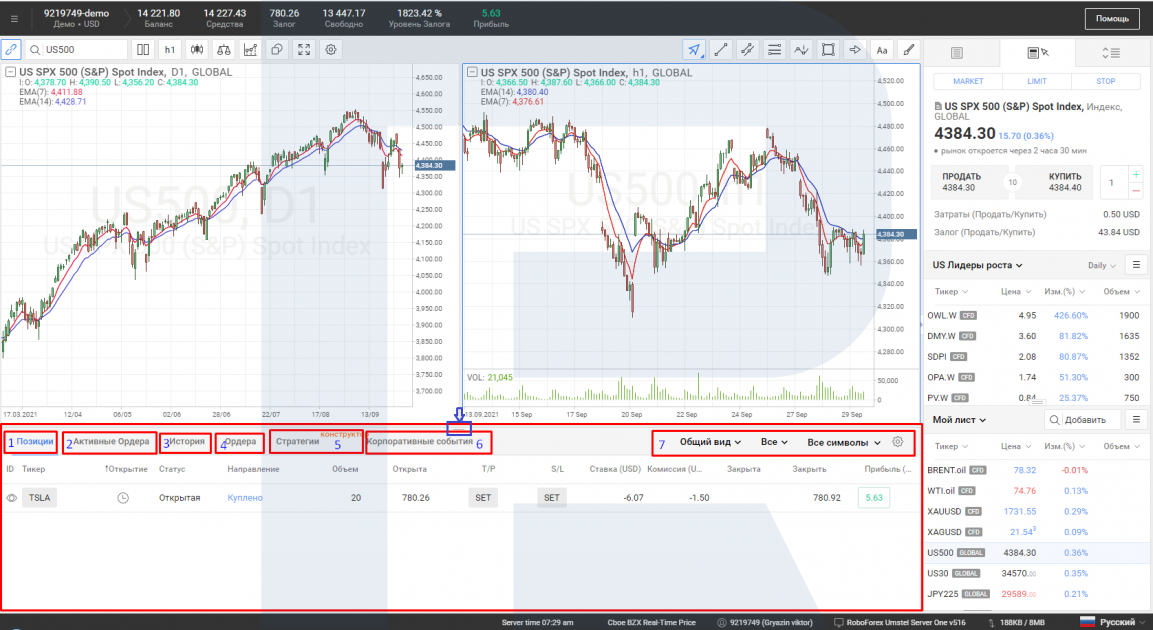This screenshot has height=630, width=1153.
Task: Open the depth list panel tab icon
Action: 1111,53
